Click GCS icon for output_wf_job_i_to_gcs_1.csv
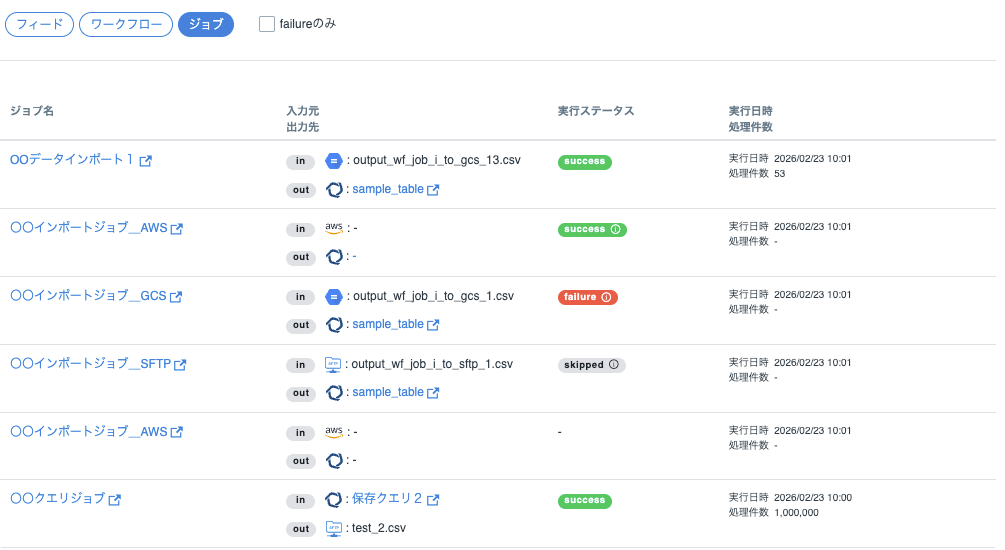This screenshot has height=550, width=1005. 333,297
